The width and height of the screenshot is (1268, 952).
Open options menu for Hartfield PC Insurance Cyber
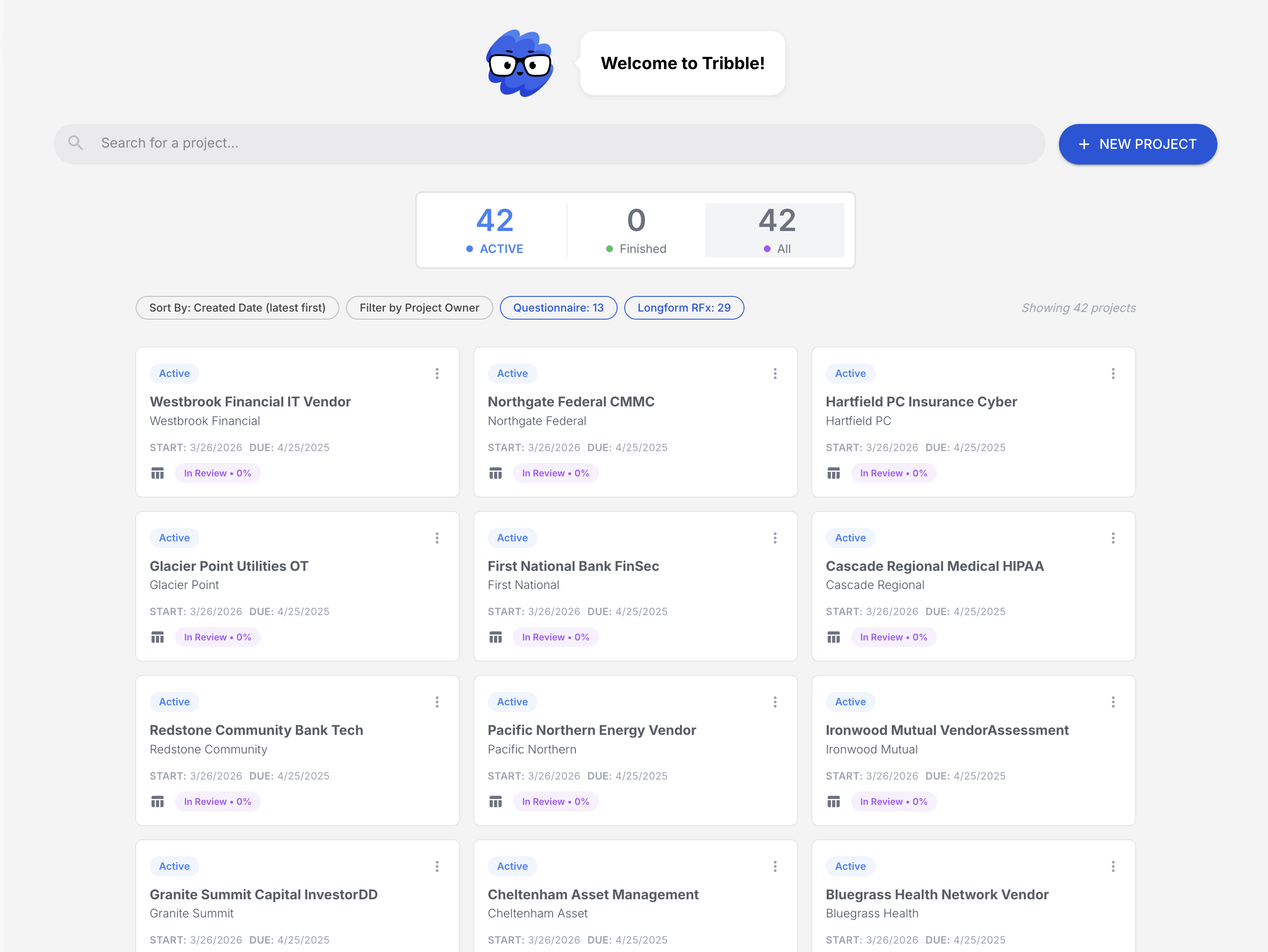1113,374
